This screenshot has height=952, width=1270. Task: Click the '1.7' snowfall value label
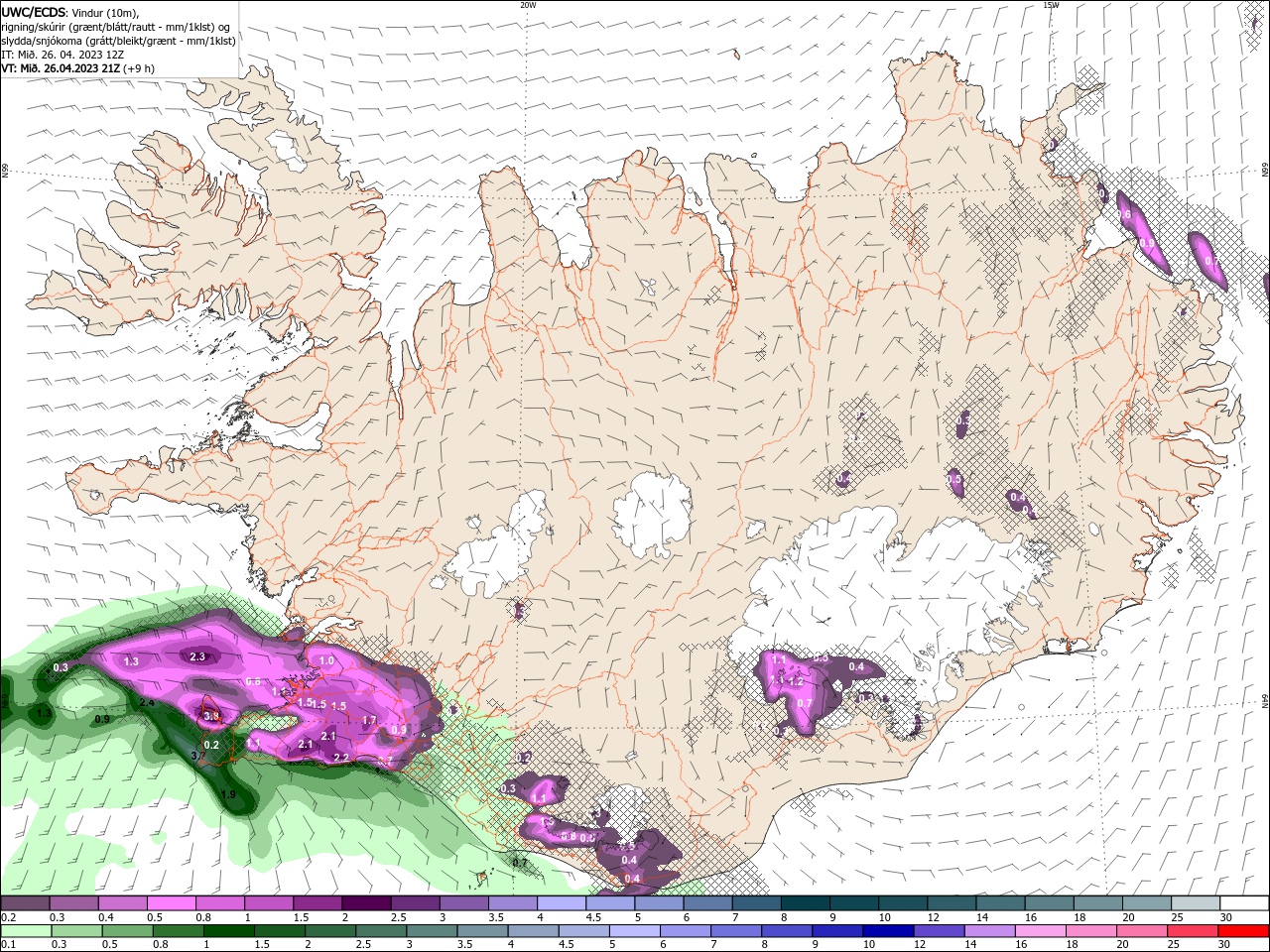369,721
